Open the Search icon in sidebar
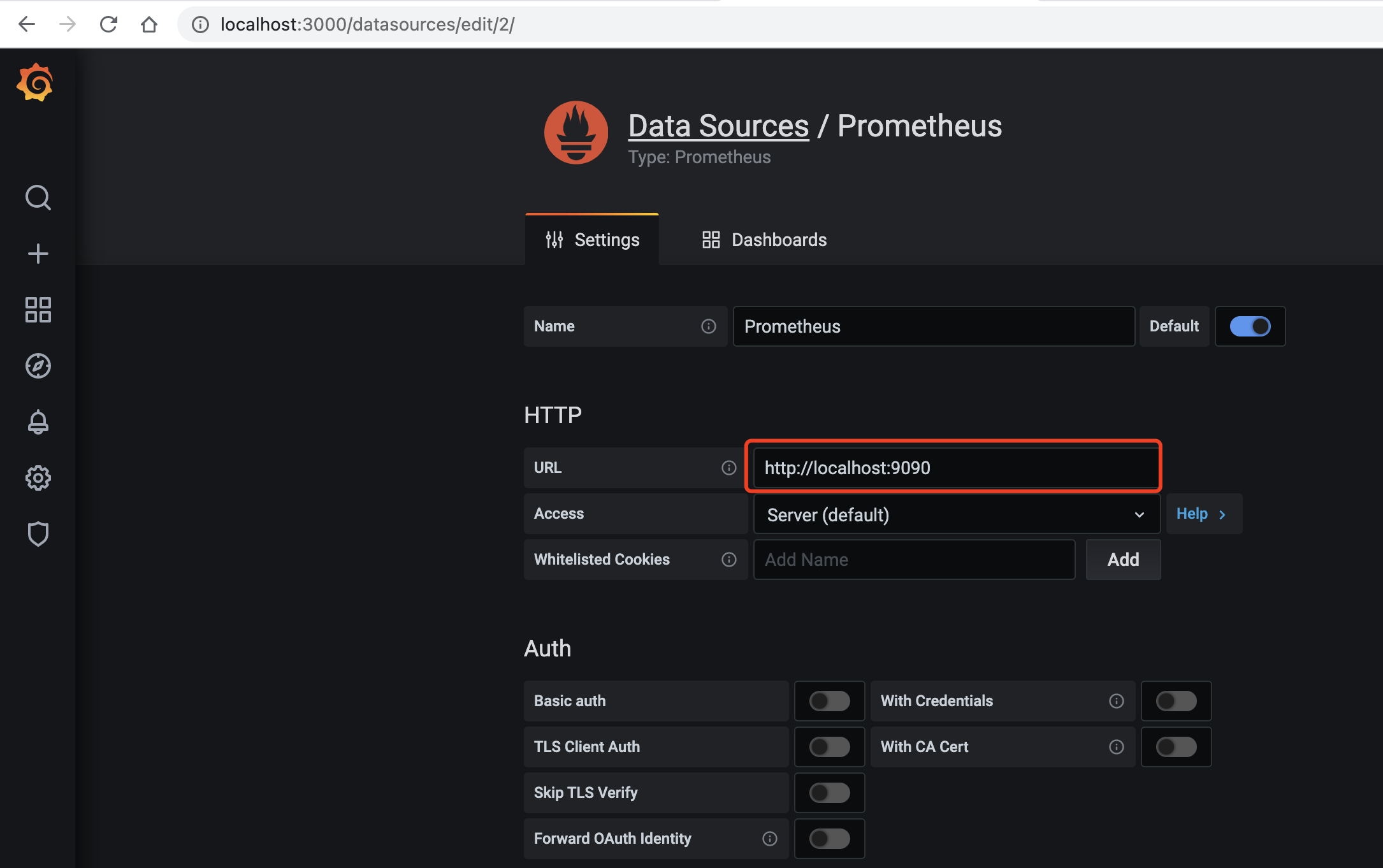1383x868 pixels. click(x=38, y=198)
